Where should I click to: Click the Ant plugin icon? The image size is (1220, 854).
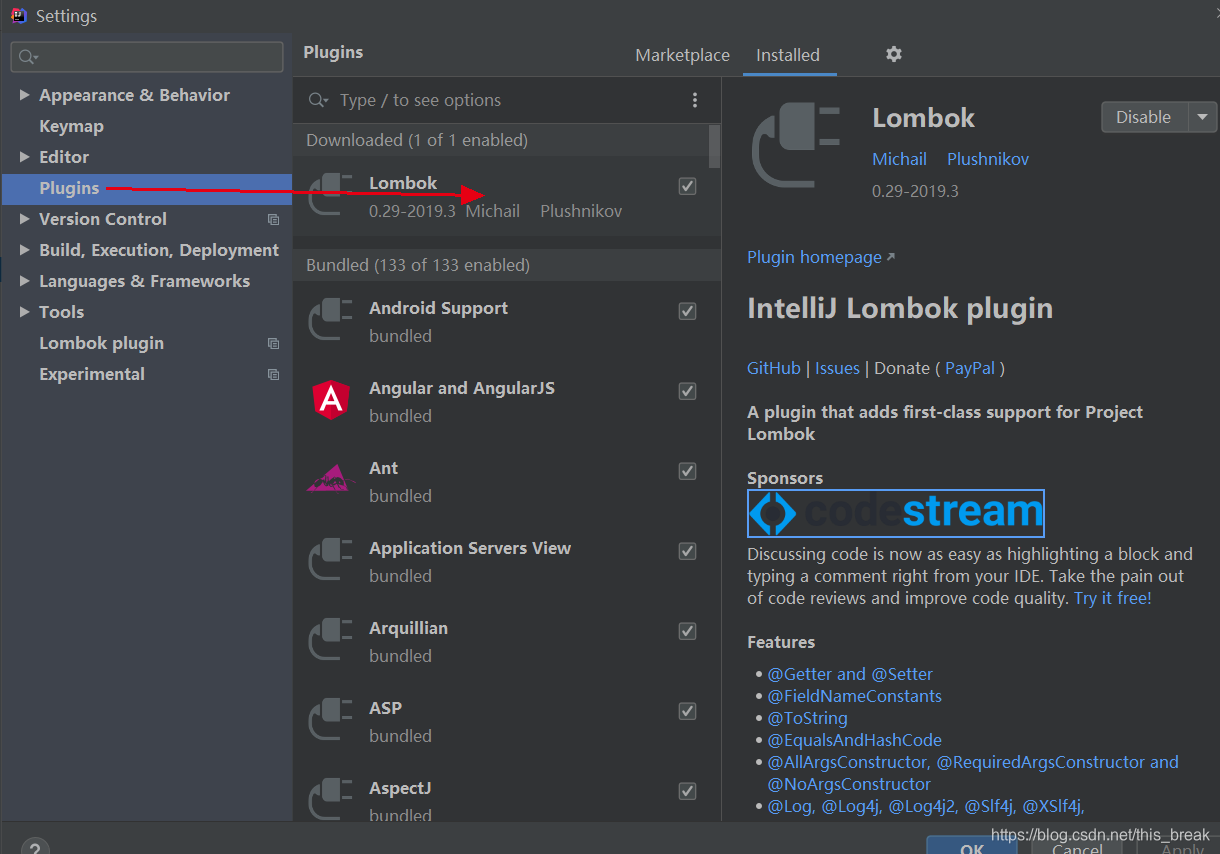click(x=330, y=479)
